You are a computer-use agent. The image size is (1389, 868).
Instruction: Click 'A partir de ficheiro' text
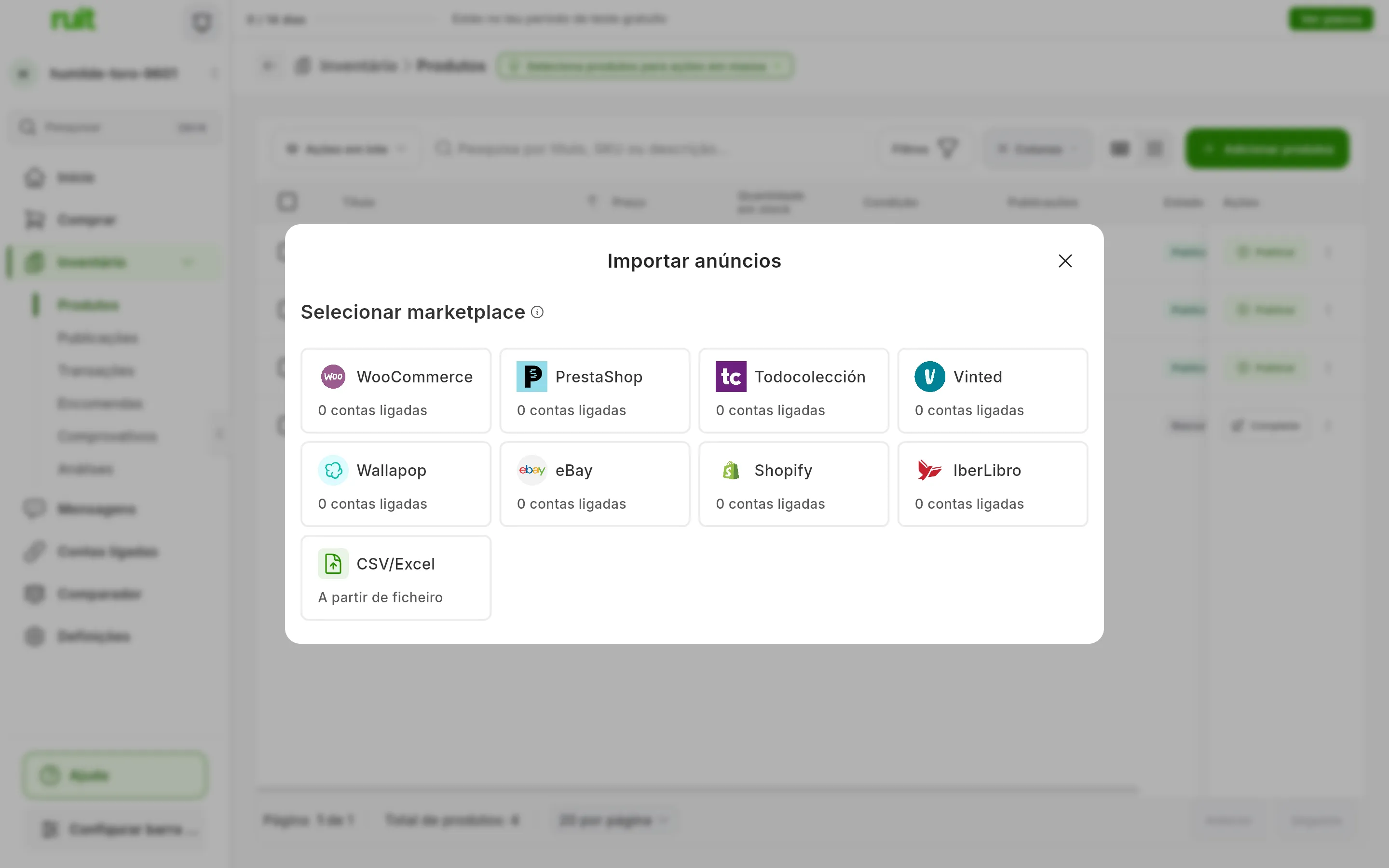click(x=381, y=597)
